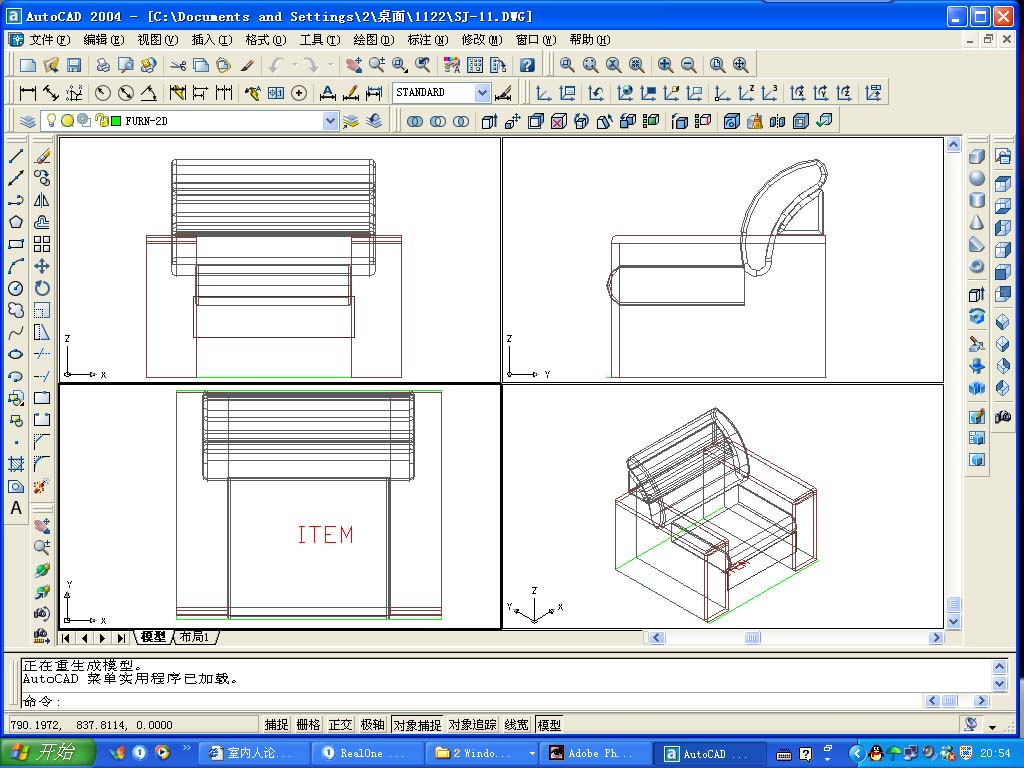This screenshot has height=768, width=1024.
Task: Toggle 对象捕捉 object snap in status bar
Action: (416, 725)
